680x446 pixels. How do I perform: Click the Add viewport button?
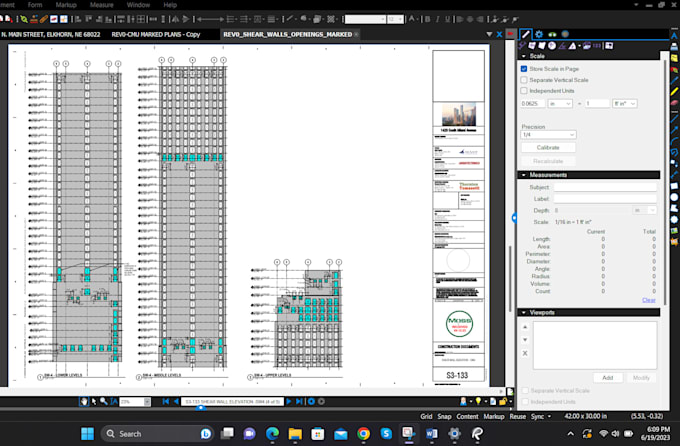(608, 378)
